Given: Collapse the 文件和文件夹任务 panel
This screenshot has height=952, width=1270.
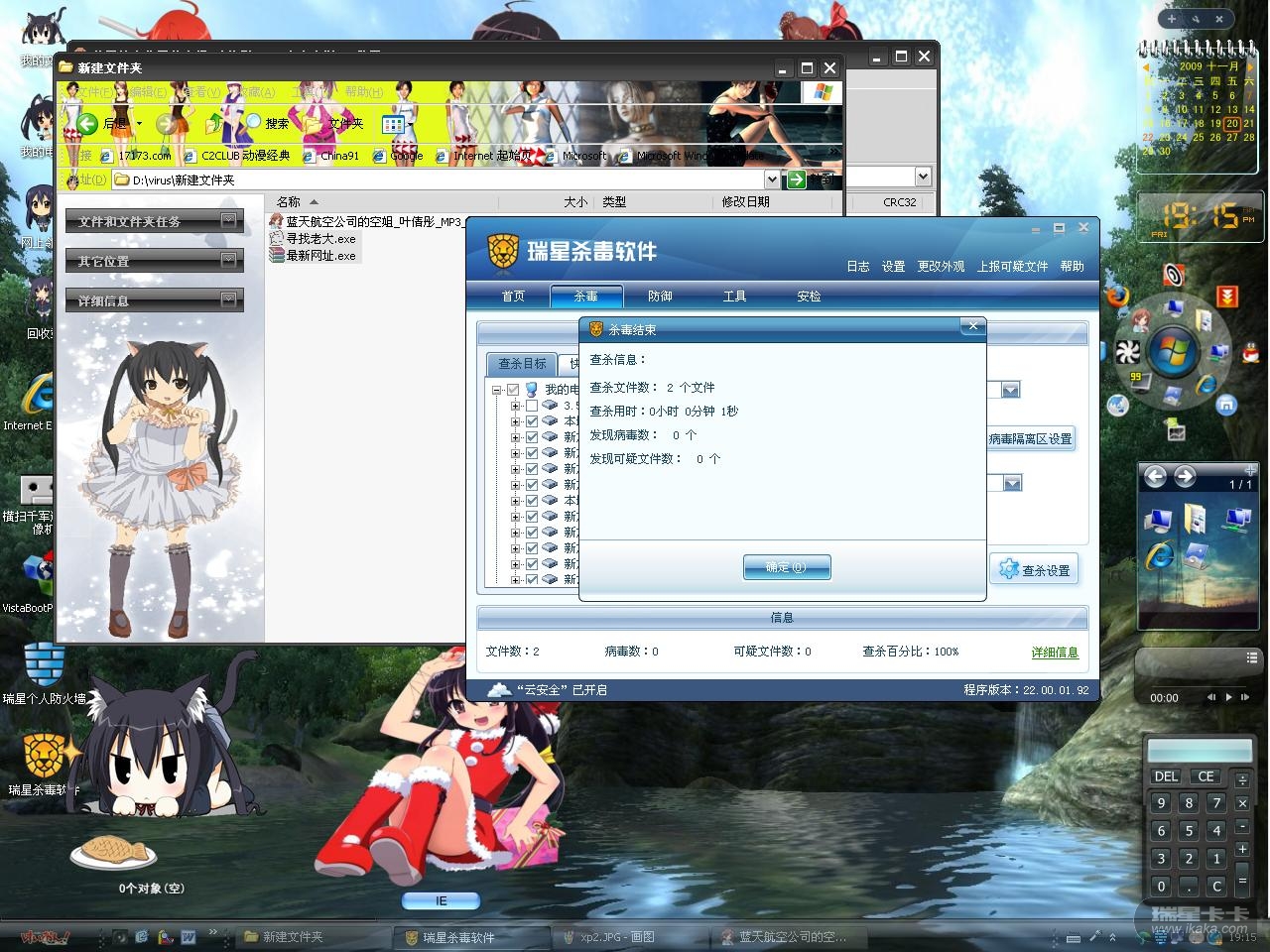Looking at the screenshot, I should point(229,220).
